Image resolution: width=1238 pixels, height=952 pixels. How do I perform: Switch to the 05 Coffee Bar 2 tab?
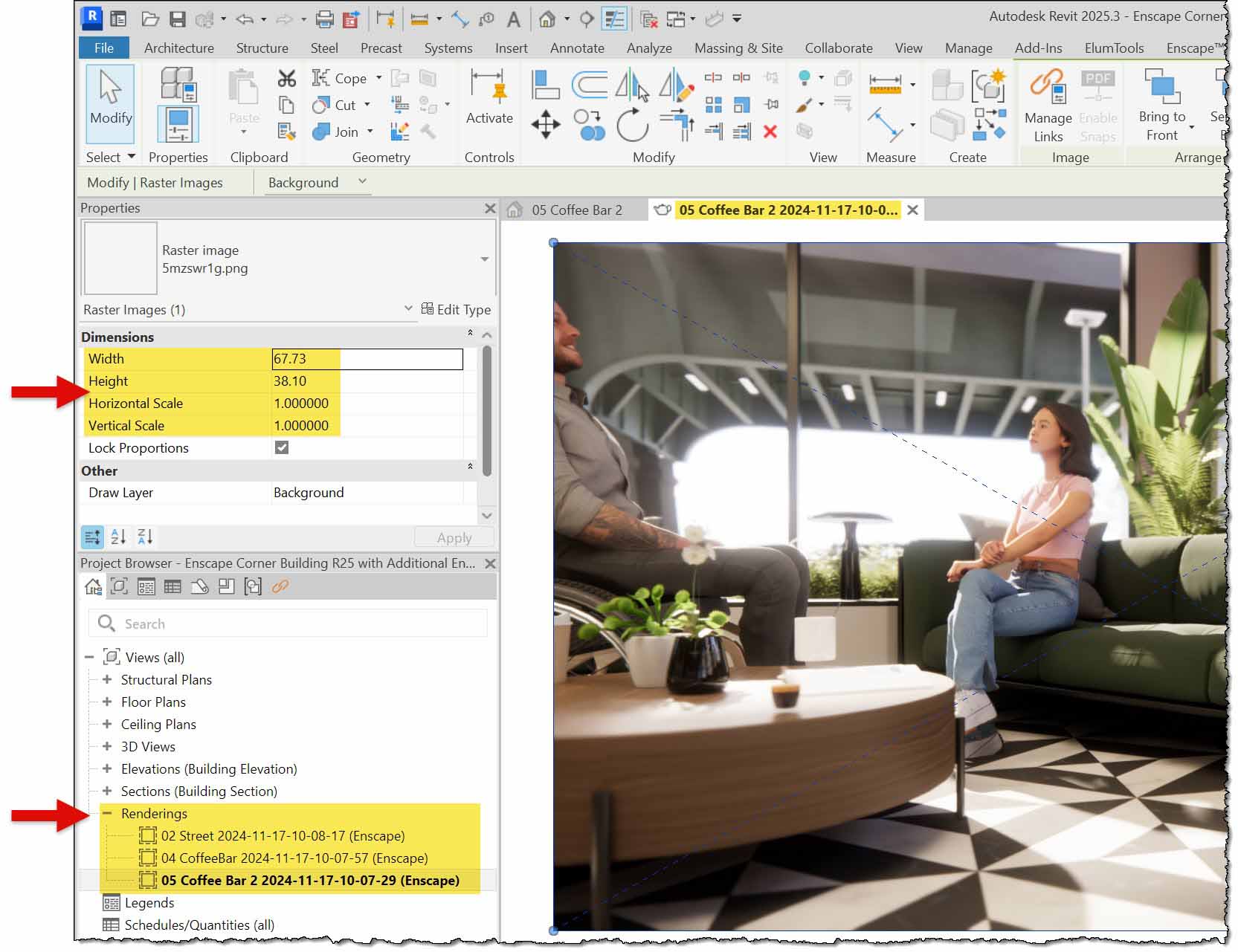[x=579, y=210]
